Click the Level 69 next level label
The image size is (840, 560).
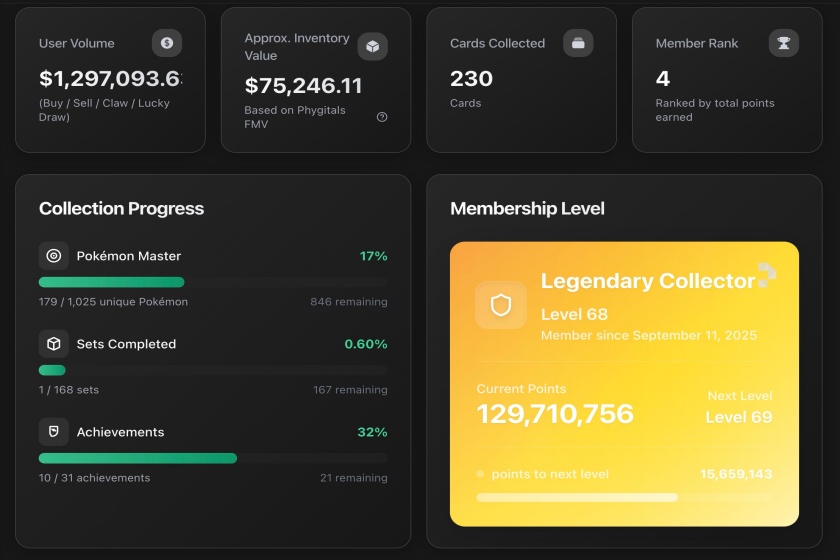point(738,417)
